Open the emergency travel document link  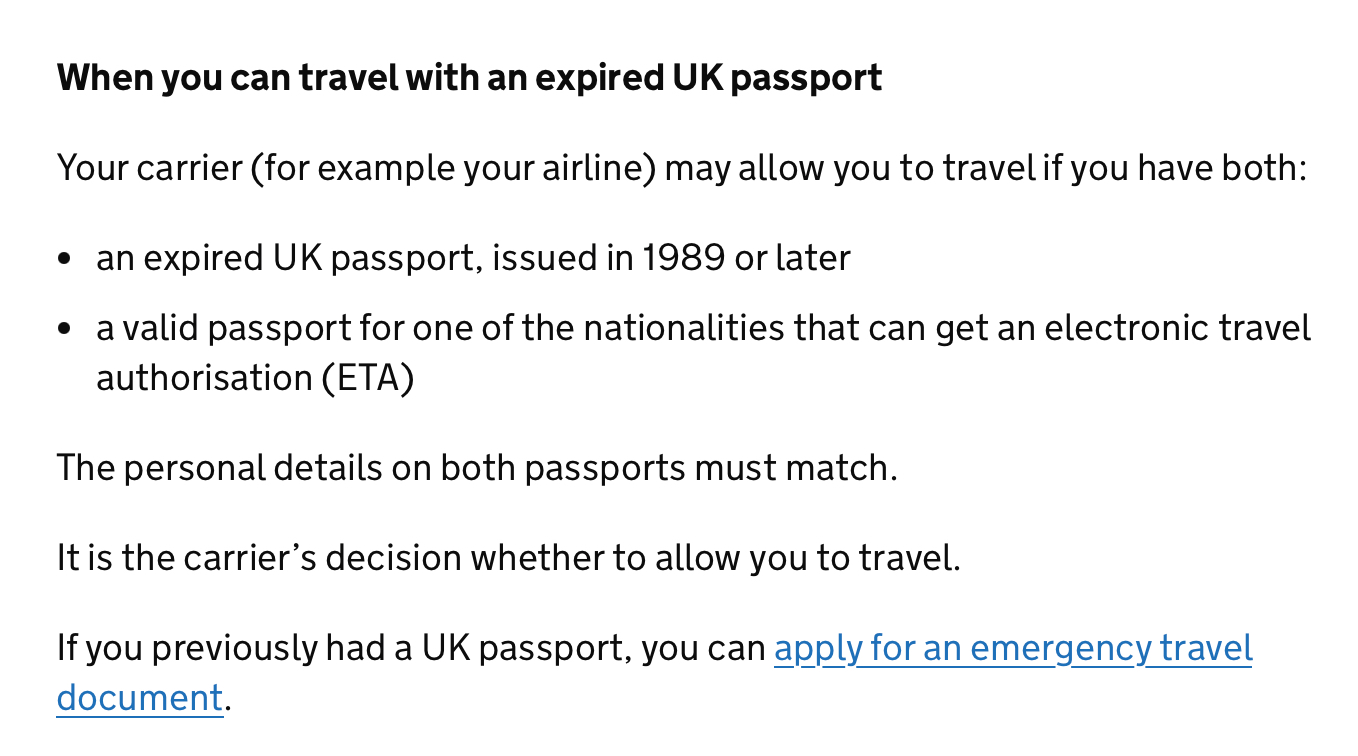pos(1012,649)
